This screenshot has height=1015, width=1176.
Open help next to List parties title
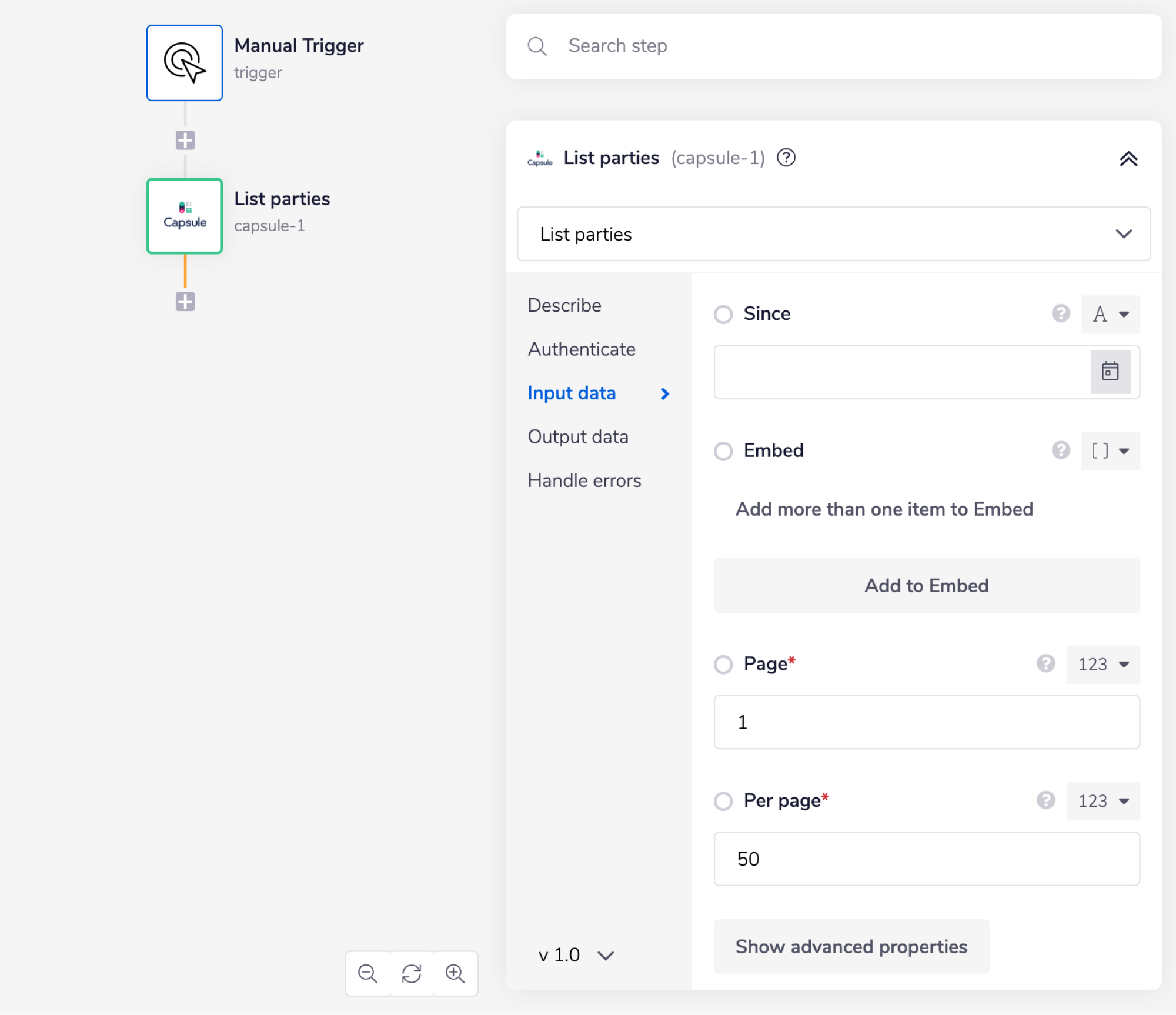pyautogui.click(x=786, y=158)
